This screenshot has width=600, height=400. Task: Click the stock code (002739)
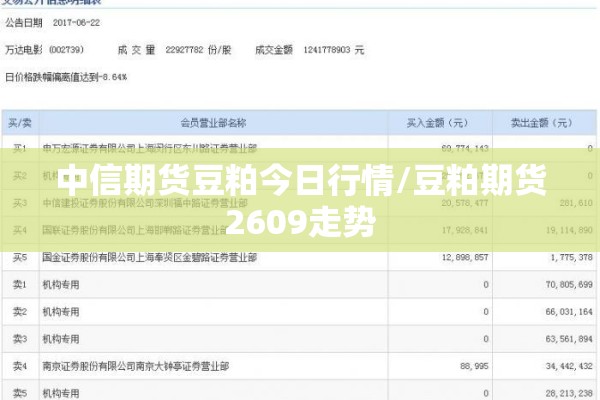(67, 50)
